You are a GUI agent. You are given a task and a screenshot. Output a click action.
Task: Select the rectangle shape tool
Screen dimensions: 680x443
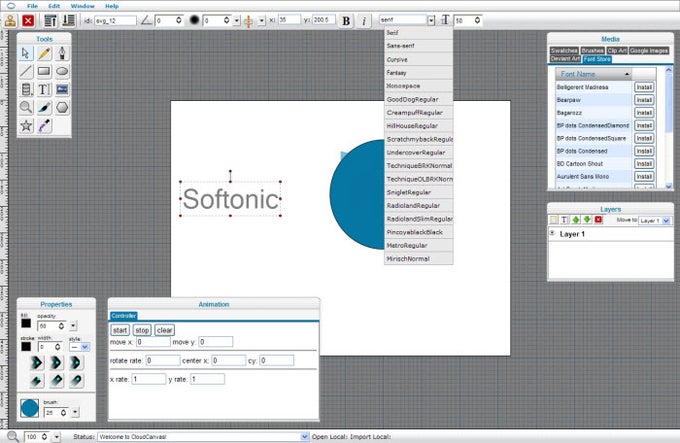(x=44, y=72)
